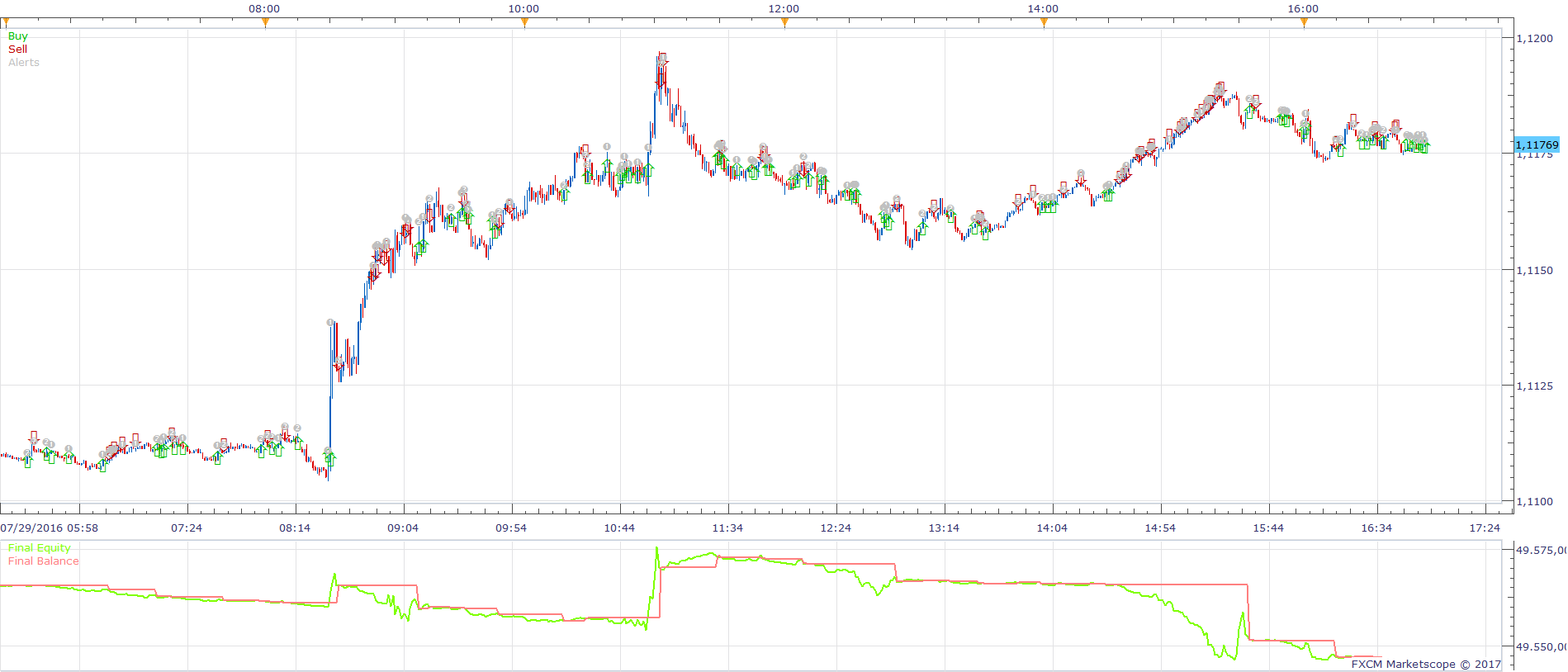Click the orange marker in the top-left corner
The image size is (1568, 672).
click(6, 23)
